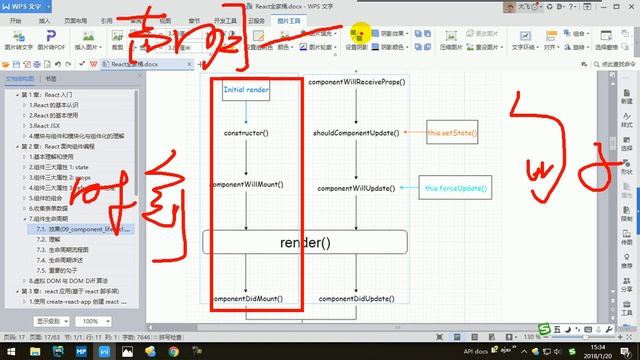Open the 旋转 rotate dropdown
640x360 pixels.
click(x=576, y=47)
